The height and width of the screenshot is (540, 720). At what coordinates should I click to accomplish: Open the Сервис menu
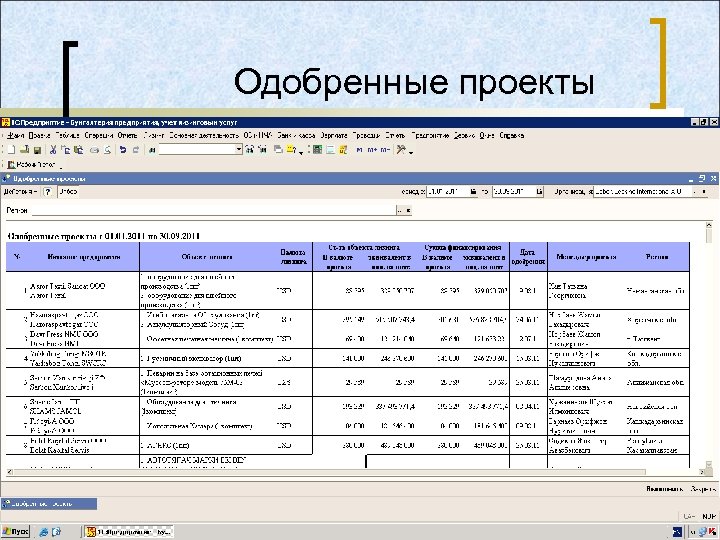click(x=465, y=135)
